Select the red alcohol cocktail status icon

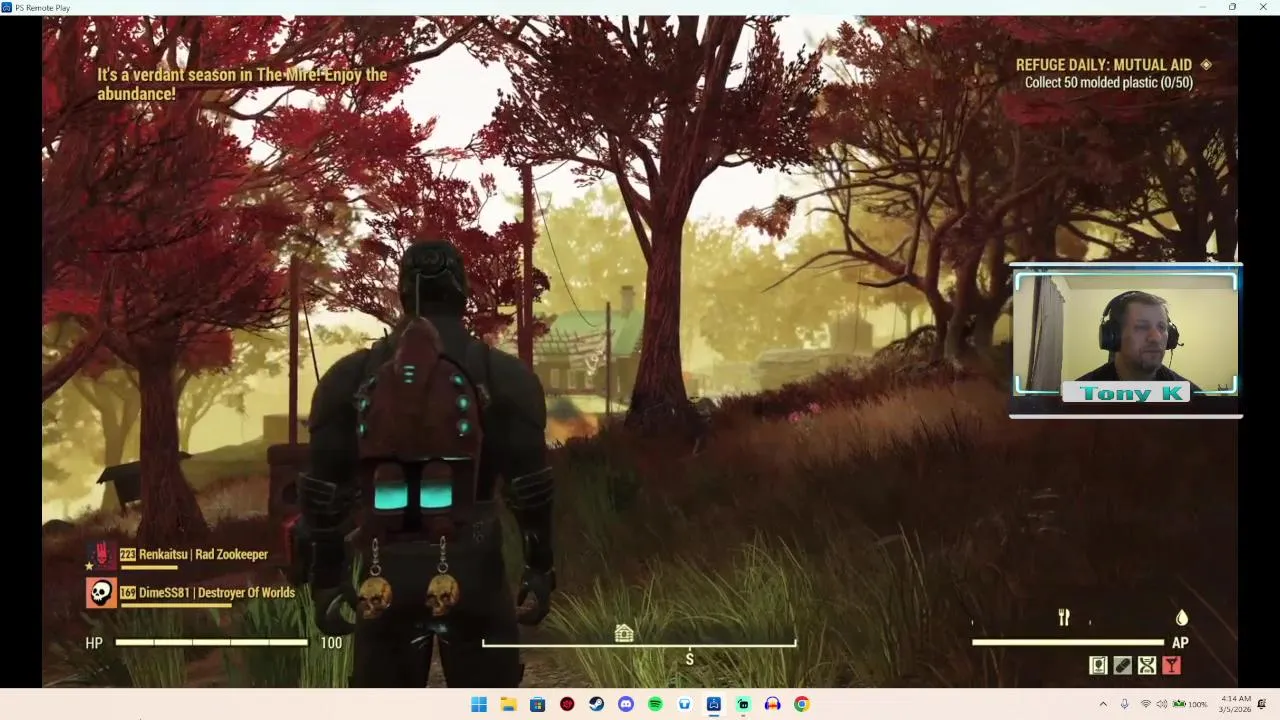tap(1171, 665)
